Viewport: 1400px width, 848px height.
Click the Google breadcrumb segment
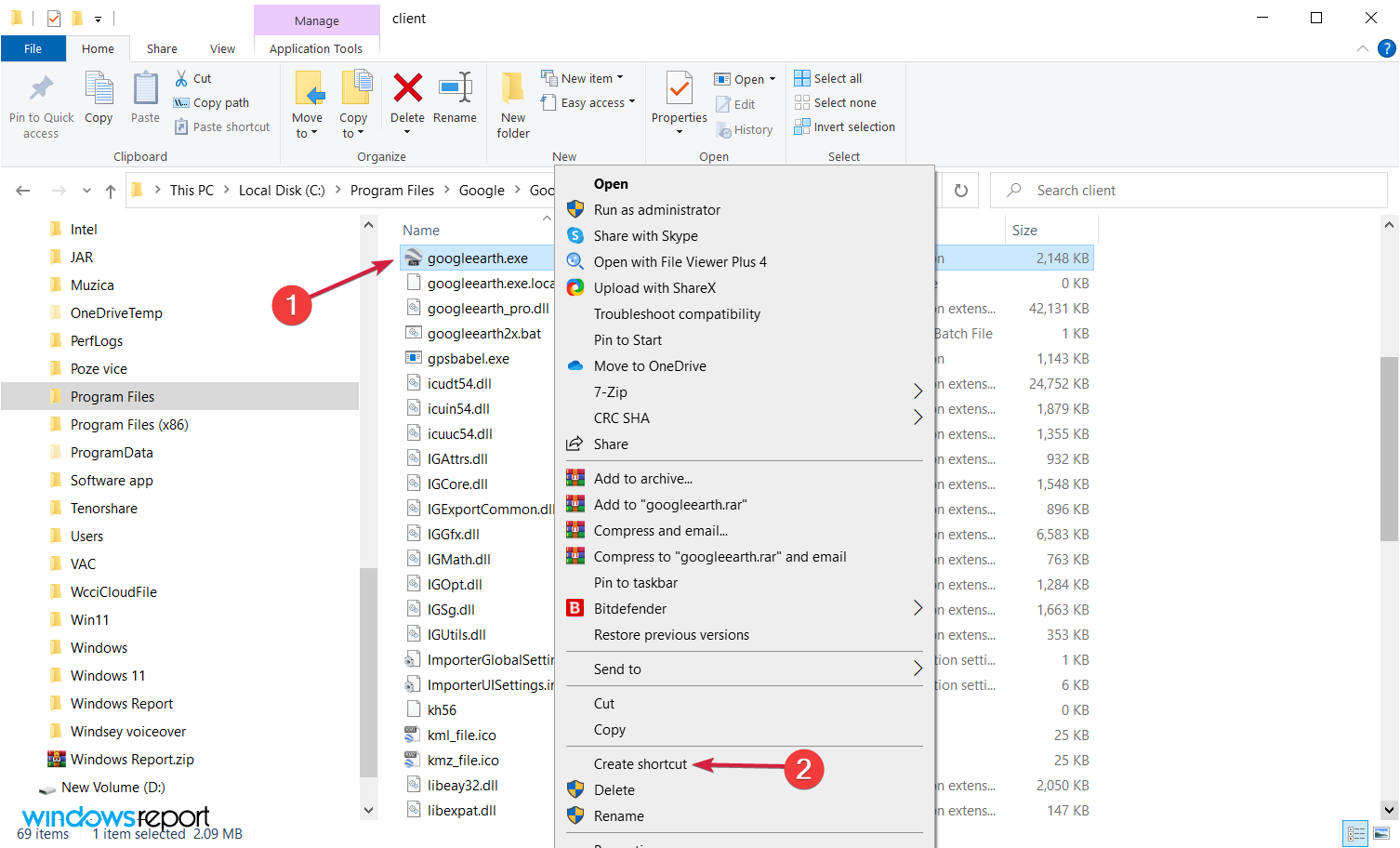pyautogui.click(x=482, y=191)
